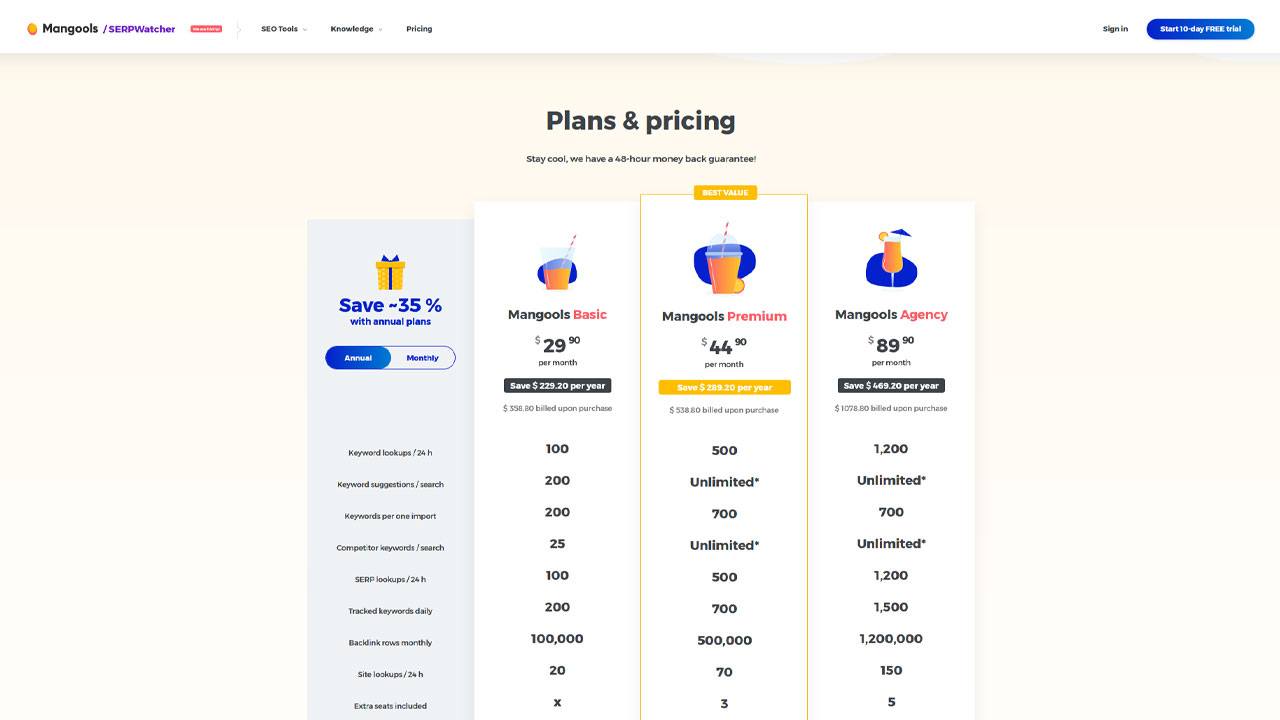Click the Mangools Premium smoothie illustration
The width and height of the screenshot is (1280, 720).
pyautogui.click(x=724, y=259)
